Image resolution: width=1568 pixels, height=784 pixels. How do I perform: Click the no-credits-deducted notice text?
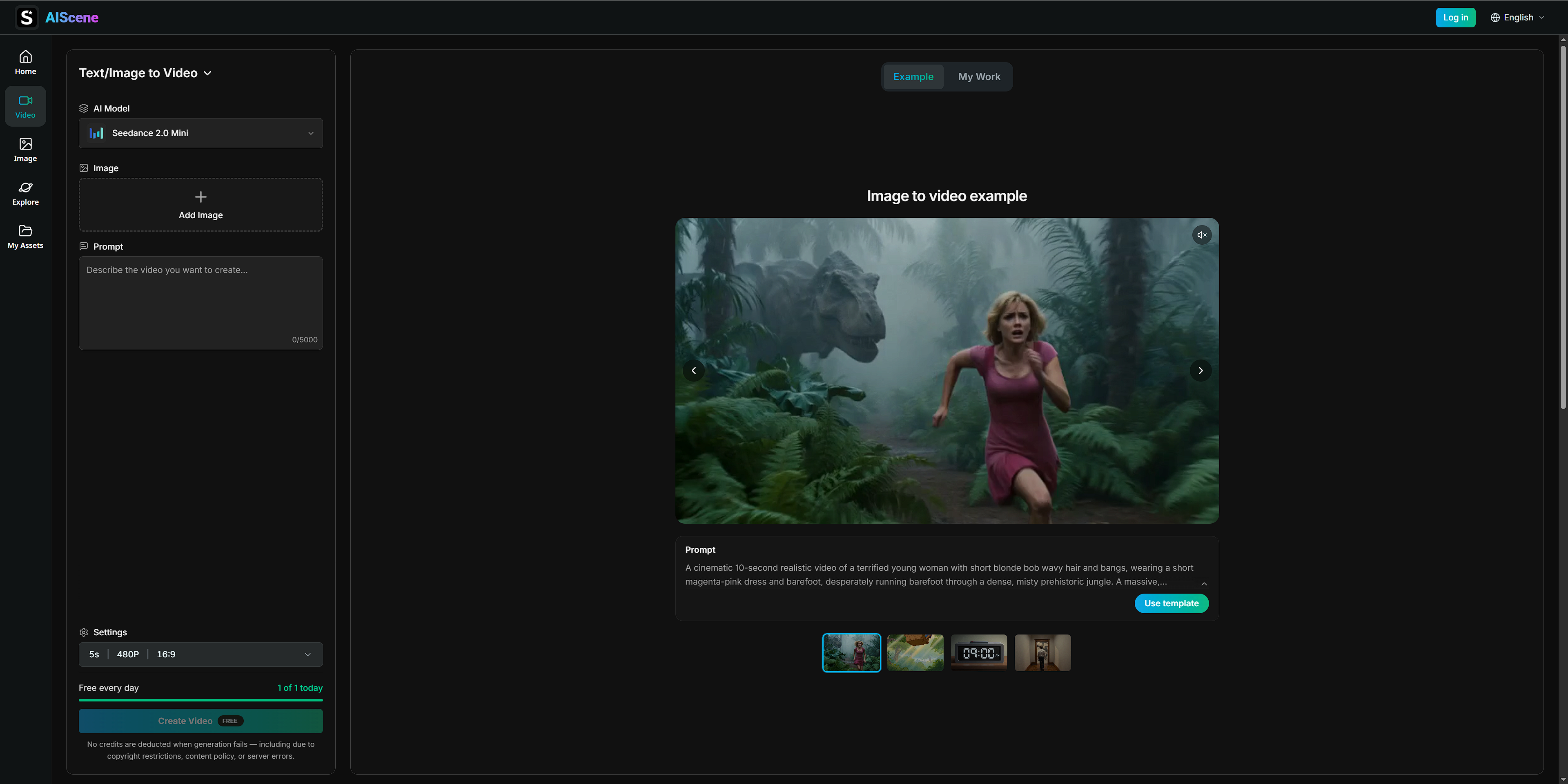(x=201, y=750)
